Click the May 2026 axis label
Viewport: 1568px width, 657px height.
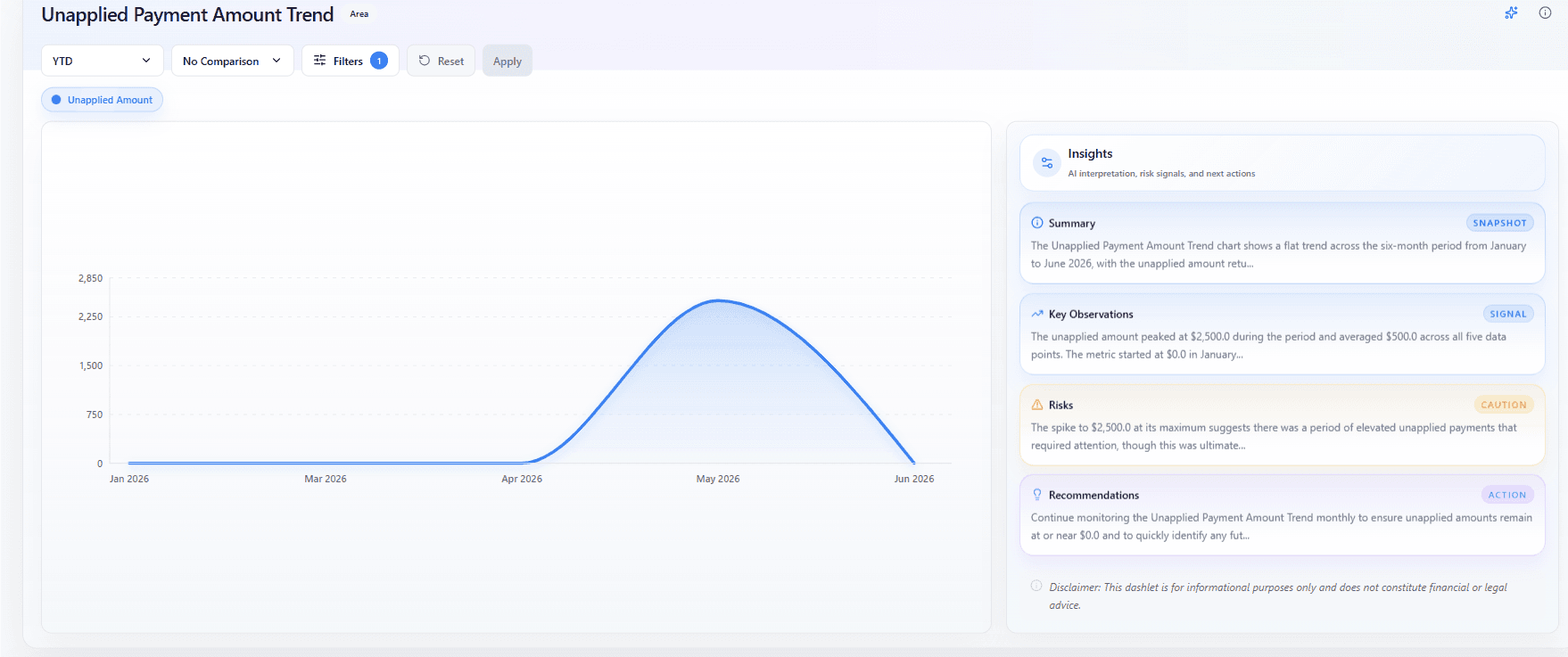tap(718, 479)
